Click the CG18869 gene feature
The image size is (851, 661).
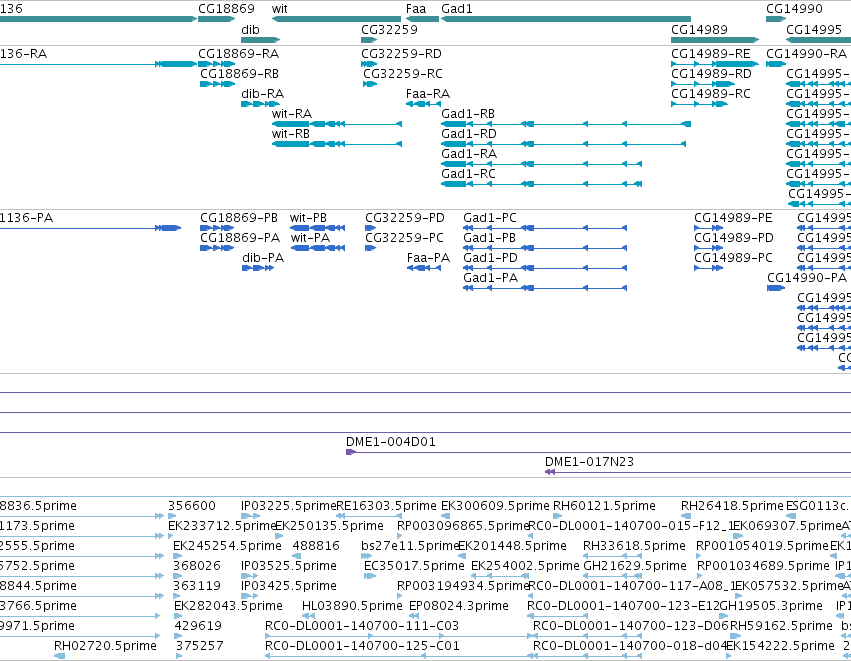click(x=217, y=20)
